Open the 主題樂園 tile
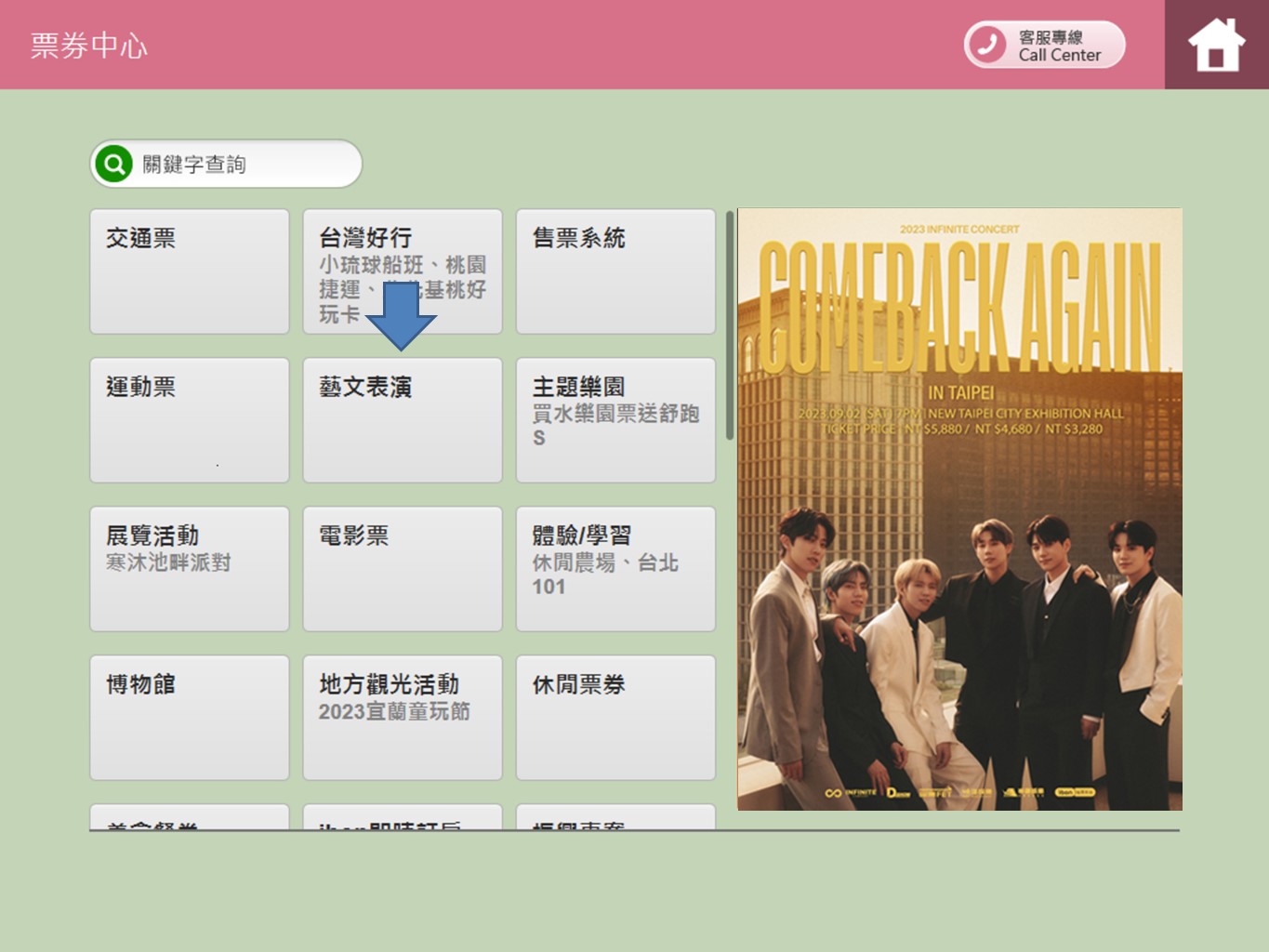Viewport: 1269px width, 952px height. (x=615, y=420)
